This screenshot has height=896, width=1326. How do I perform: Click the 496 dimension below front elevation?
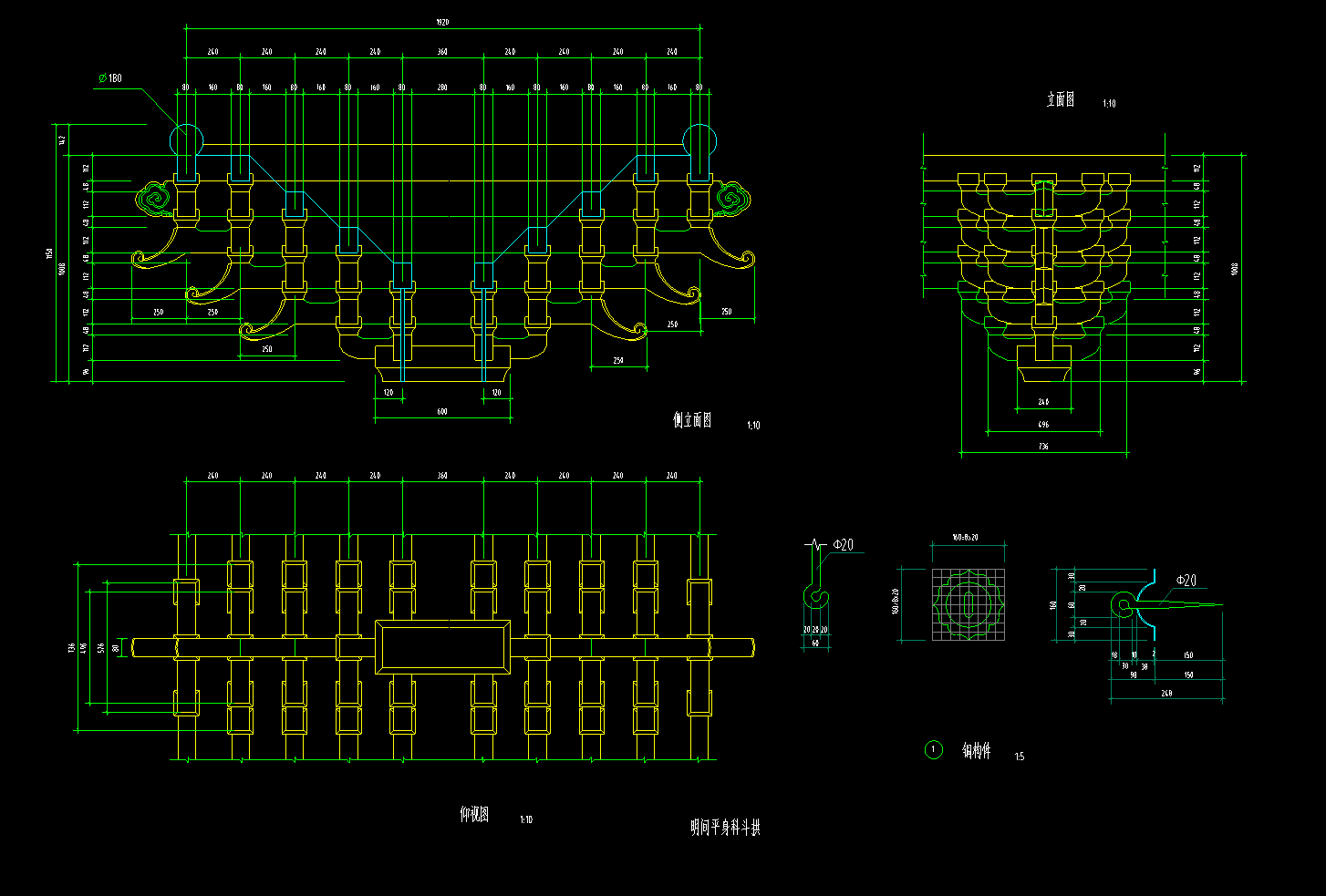point(1043,424)
